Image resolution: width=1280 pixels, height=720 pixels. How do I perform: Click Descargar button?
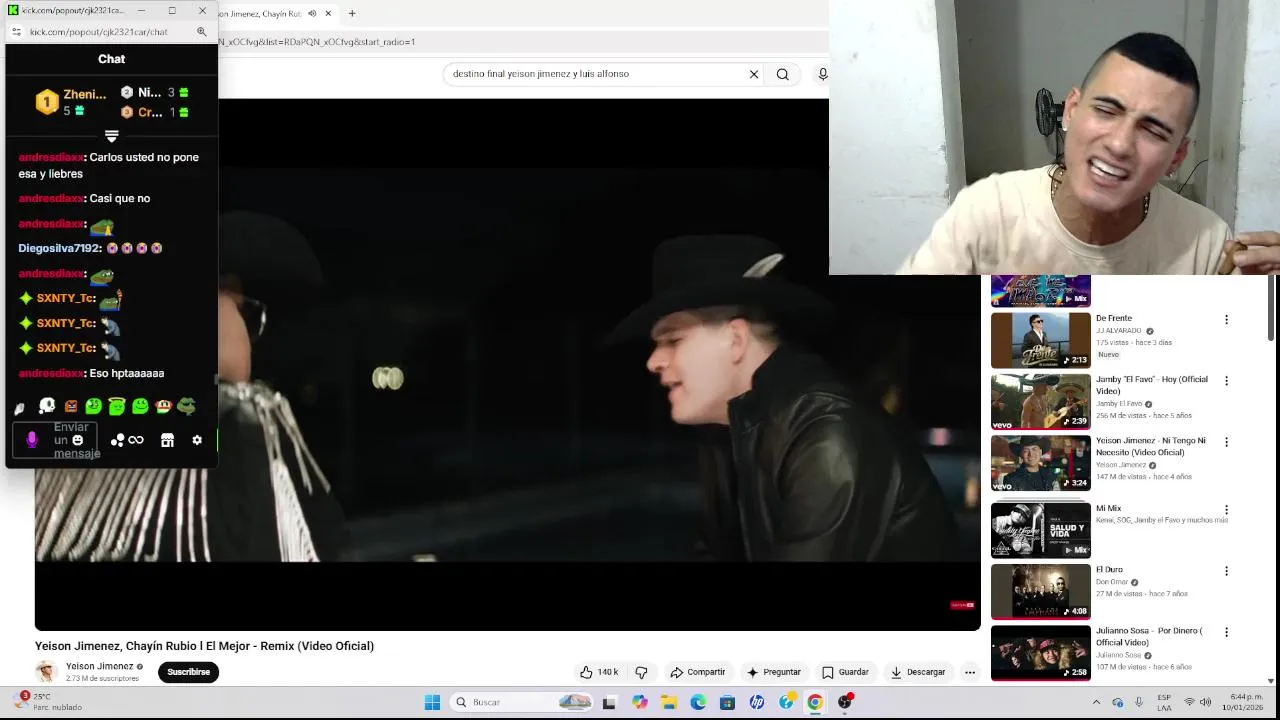(917, 672)
